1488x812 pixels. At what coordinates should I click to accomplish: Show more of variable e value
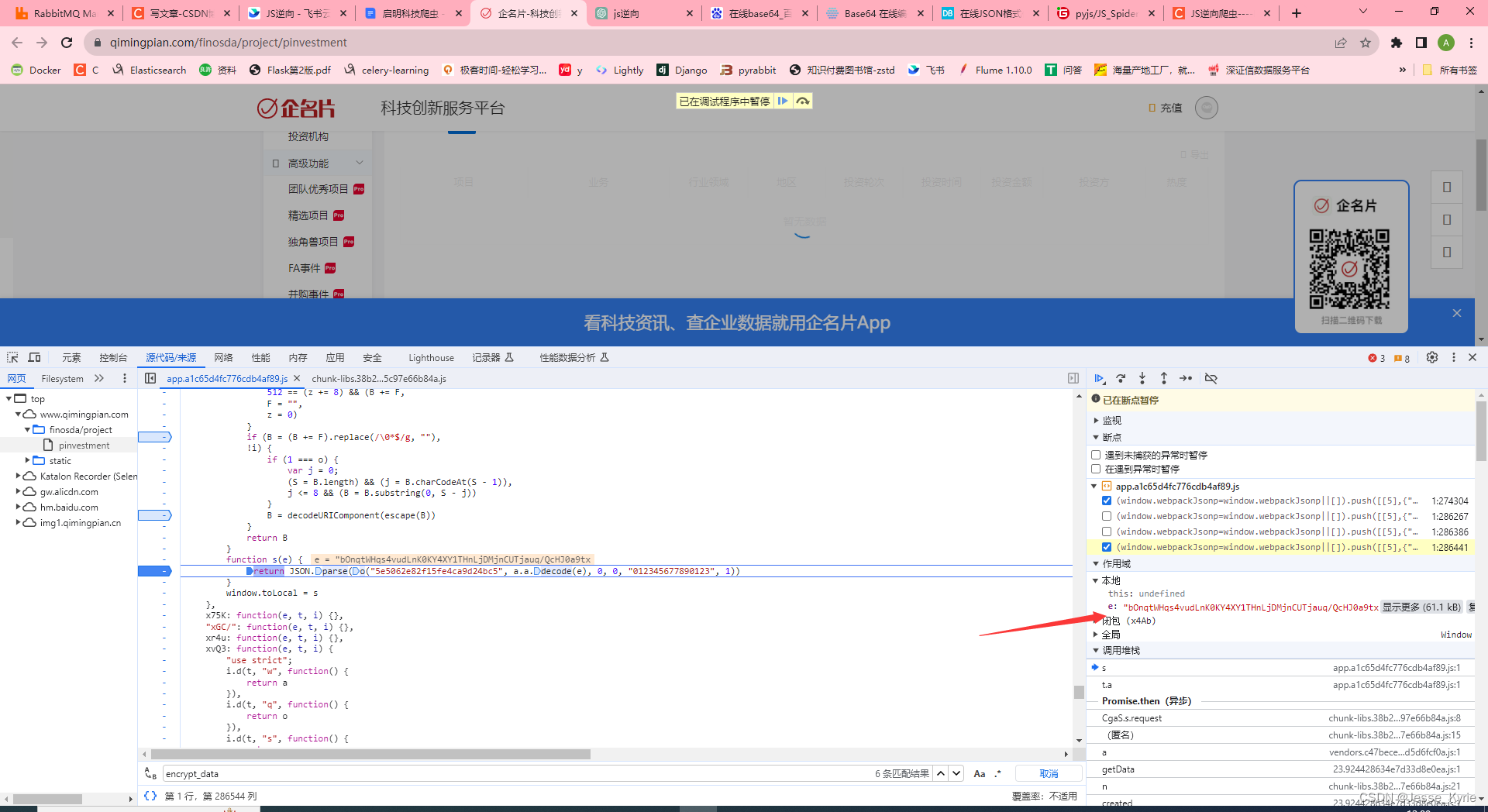click(x=1421, y=607)
